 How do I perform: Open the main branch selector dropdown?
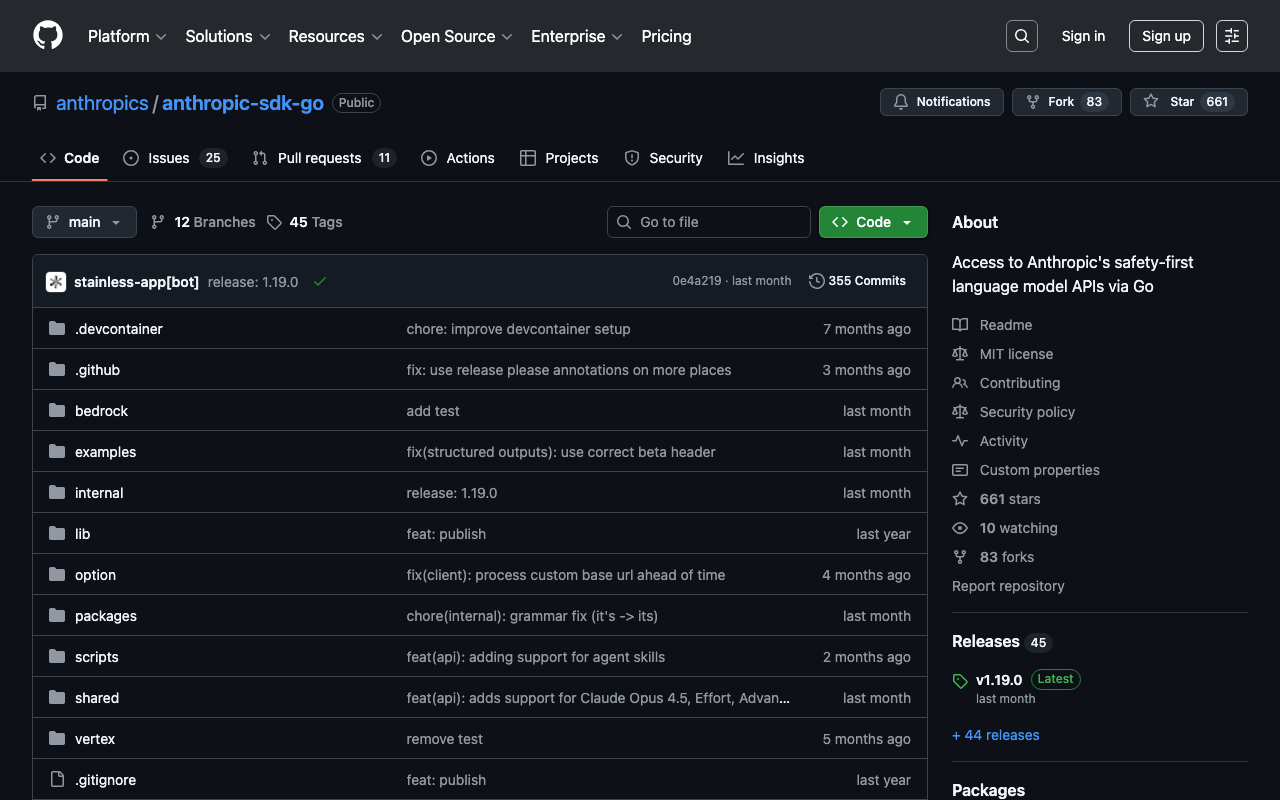(x=84, y=222)
